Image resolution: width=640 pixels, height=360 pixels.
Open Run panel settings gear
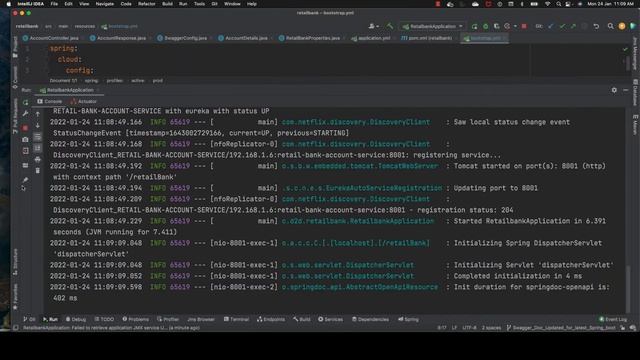point(614,90)
